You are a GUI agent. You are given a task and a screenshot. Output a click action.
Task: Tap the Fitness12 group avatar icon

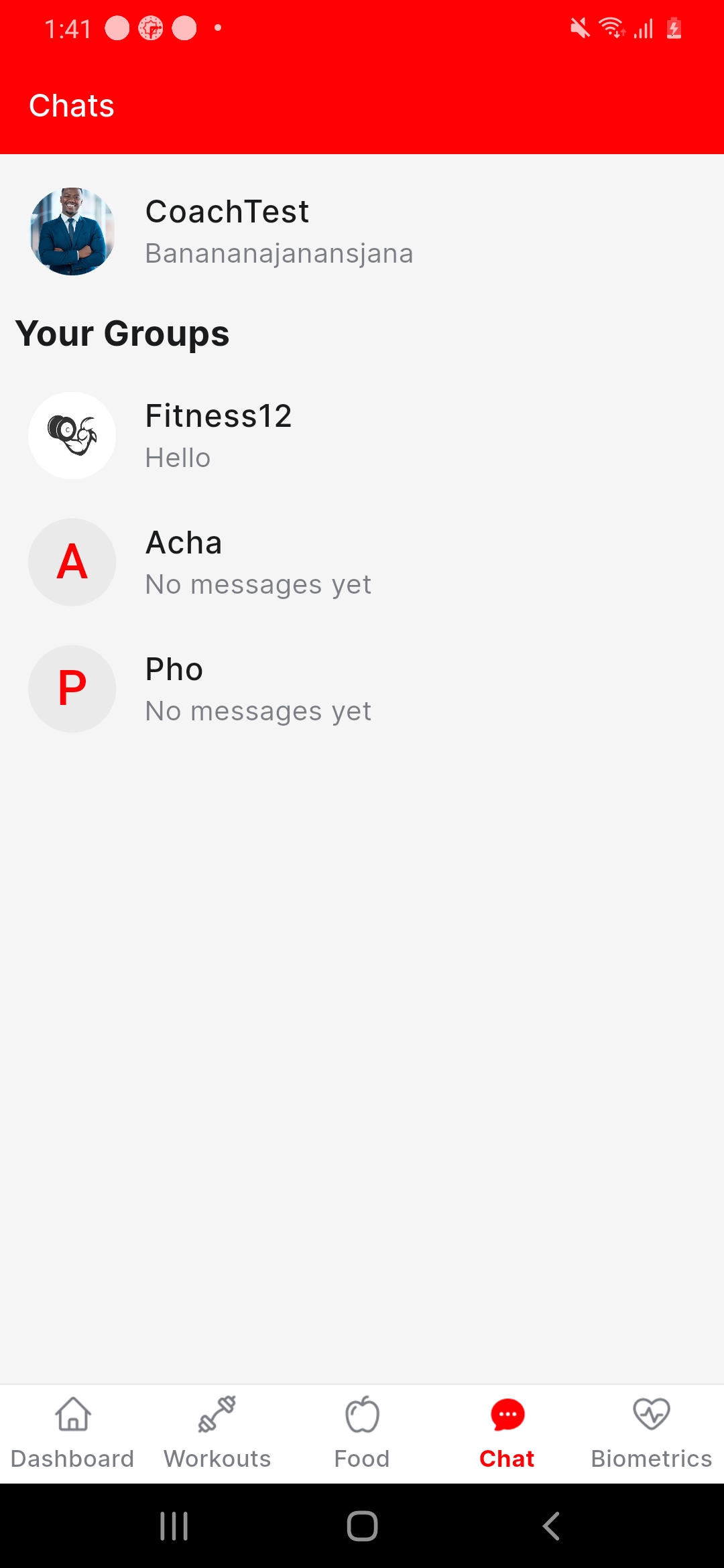point(72,436)
